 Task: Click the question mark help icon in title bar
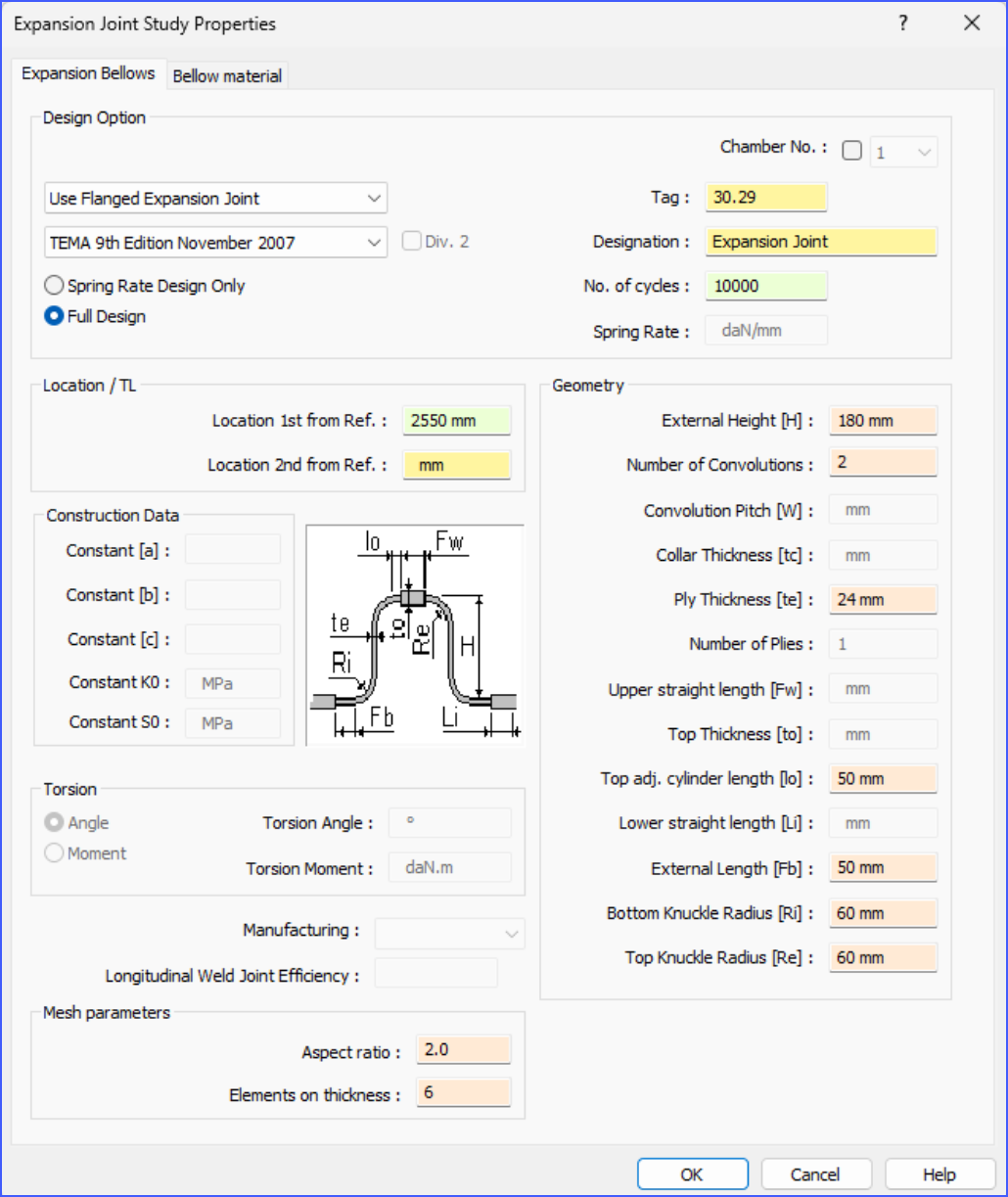pos(903,23)
